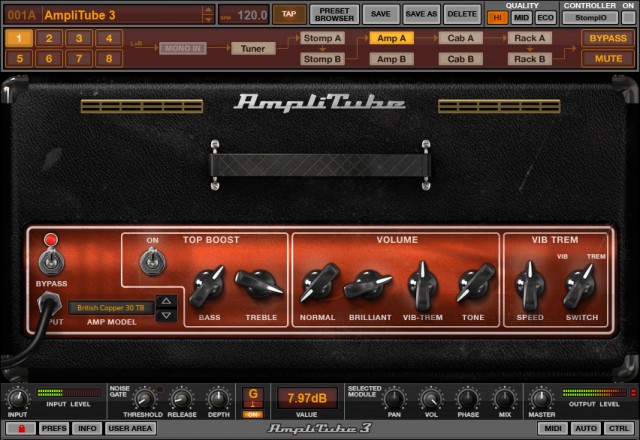Viewport: 640px width, 440px height.
Task: Toggle the tuner ON button
Action: [x=253, y=415]
